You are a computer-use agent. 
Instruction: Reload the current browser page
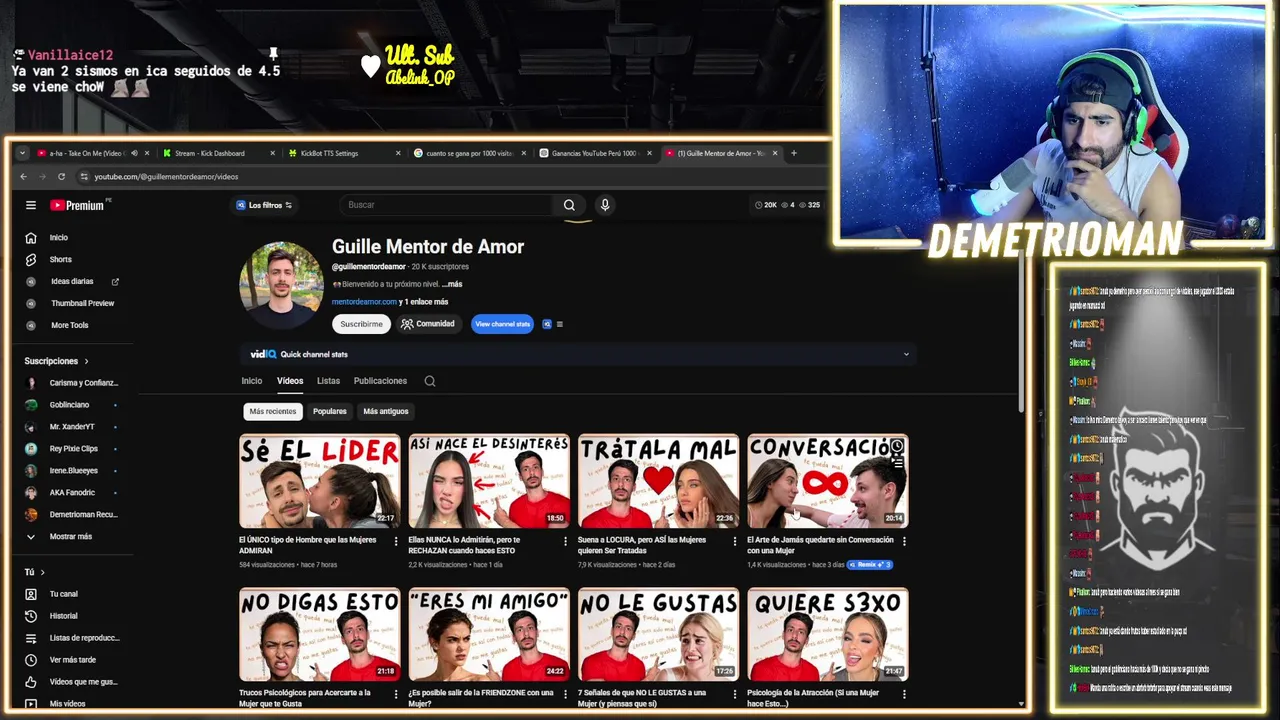61,177
